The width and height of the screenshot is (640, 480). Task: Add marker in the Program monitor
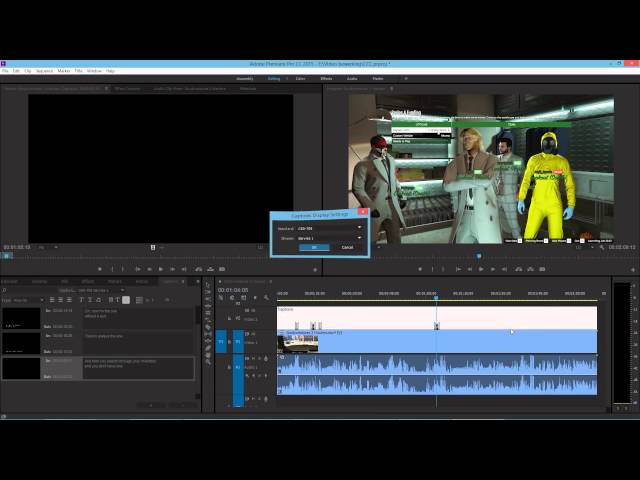tap(420, 269)
